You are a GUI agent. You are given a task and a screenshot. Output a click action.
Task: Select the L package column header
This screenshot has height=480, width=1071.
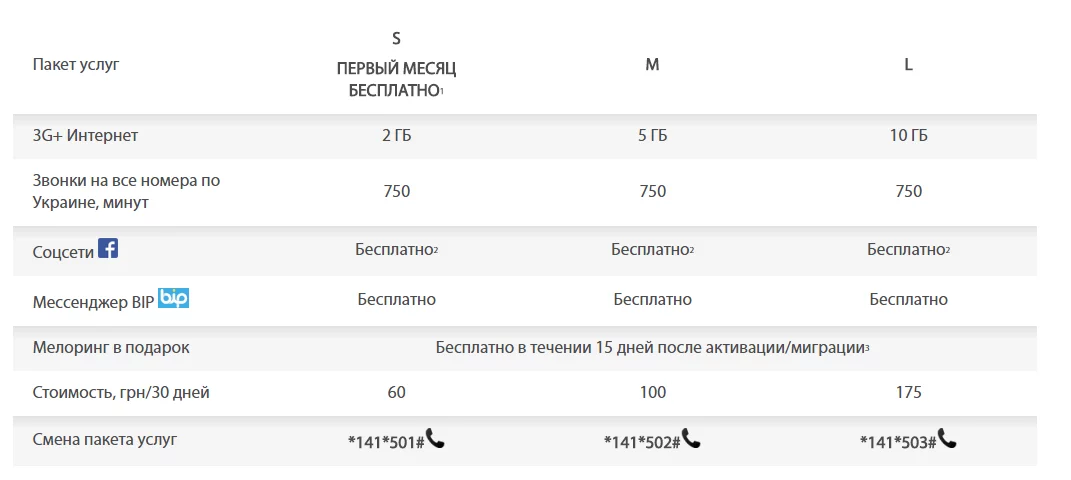click(x=908, y=65)
